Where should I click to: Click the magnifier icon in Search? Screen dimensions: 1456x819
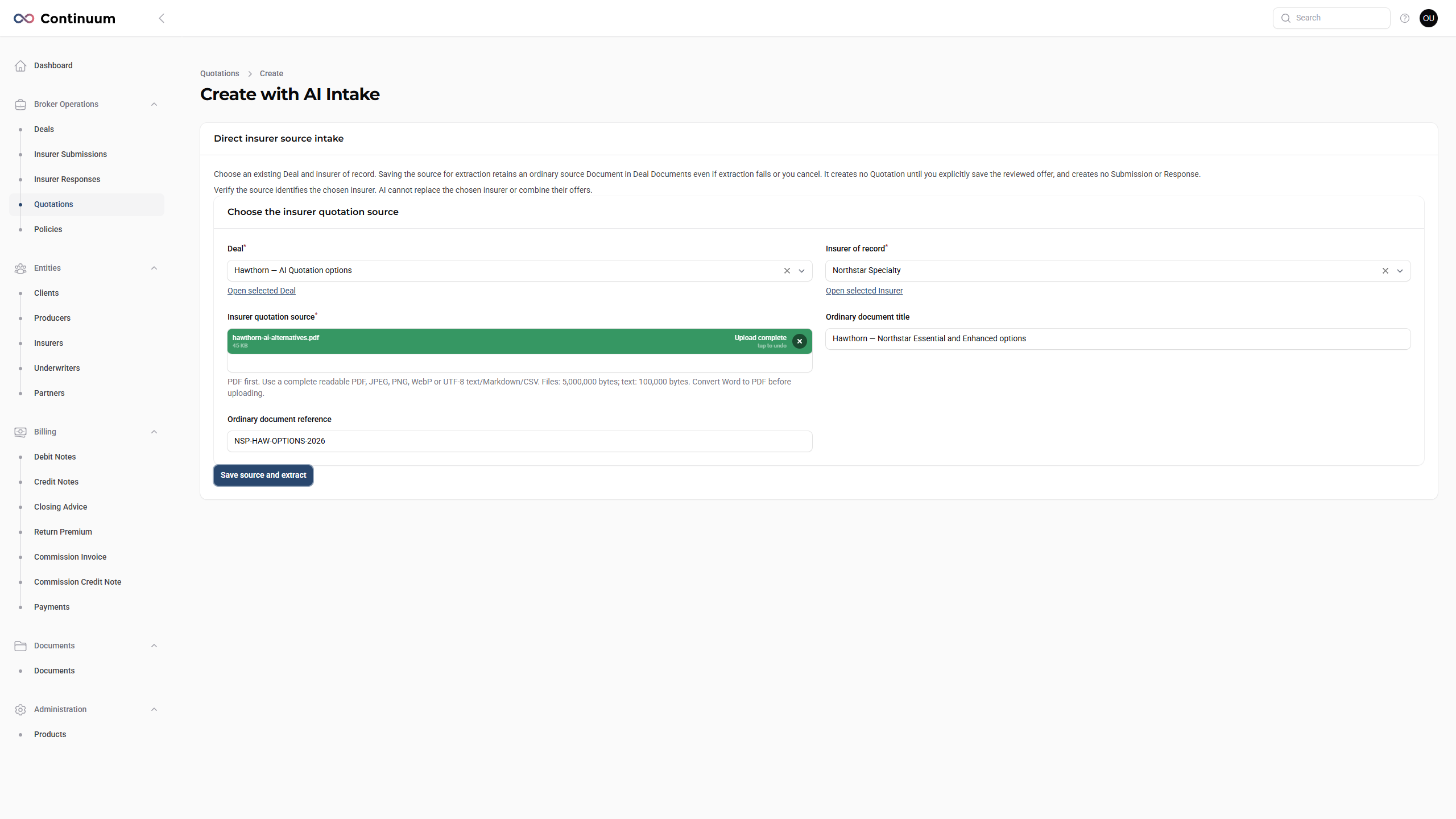tap(1286, 18)
